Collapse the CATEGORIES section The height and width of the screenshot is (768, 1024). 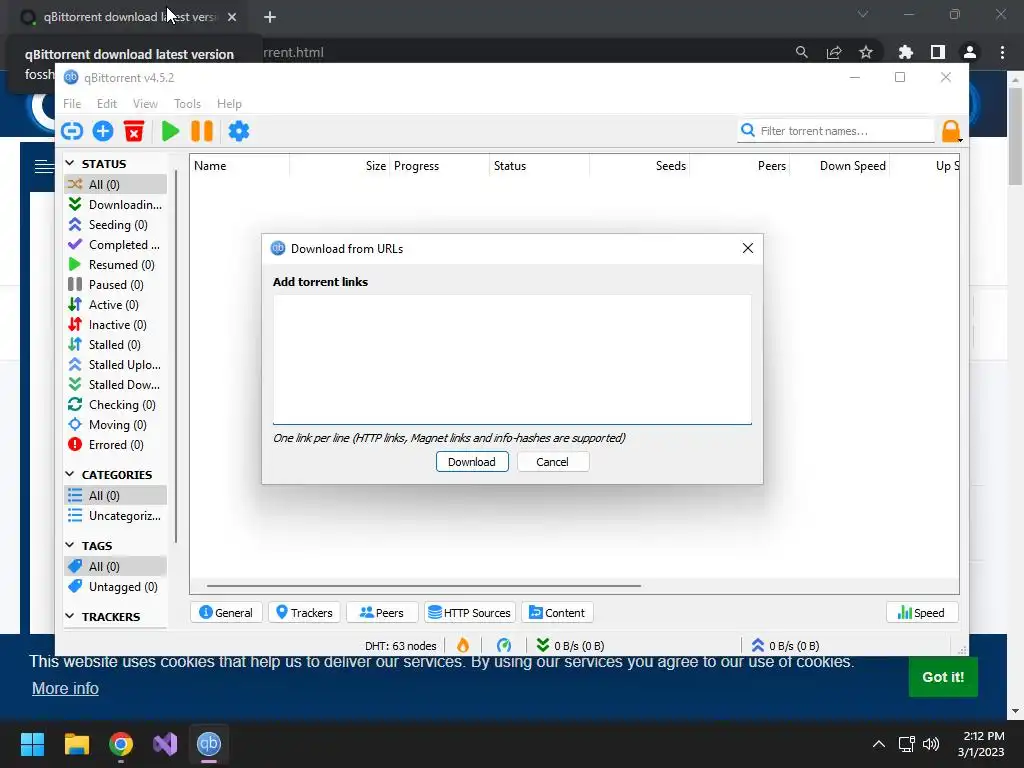[71, 474]
